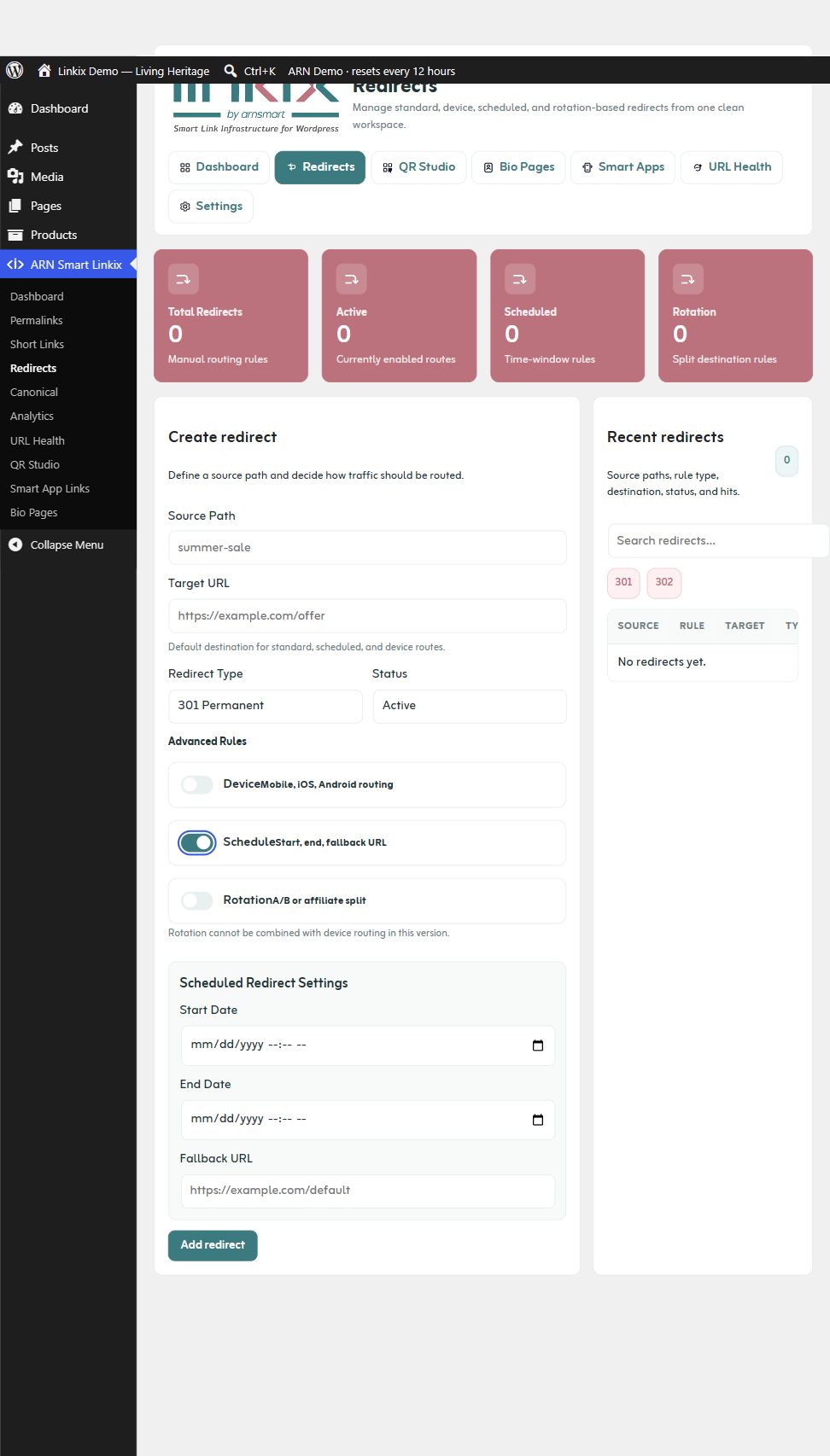Click the Dashboard gauge icon in sidebar
The image size is (830, 1456).
click(15, 108)
